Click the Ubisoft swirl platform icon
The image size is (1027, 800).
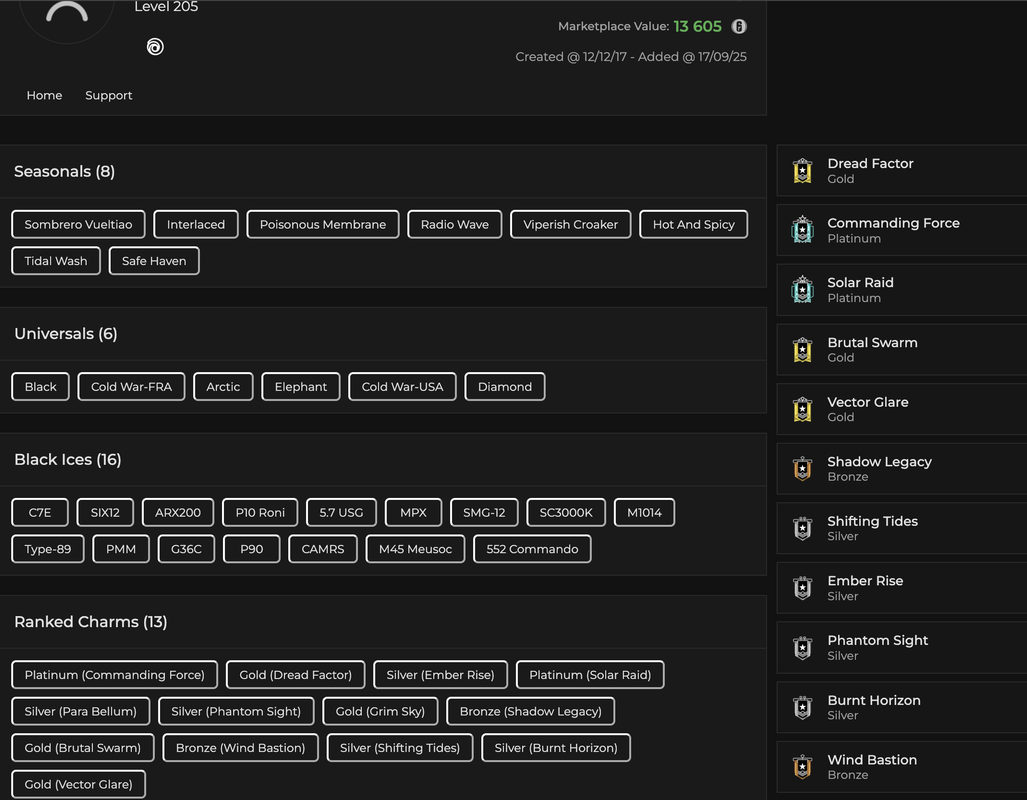click(155, 47)
